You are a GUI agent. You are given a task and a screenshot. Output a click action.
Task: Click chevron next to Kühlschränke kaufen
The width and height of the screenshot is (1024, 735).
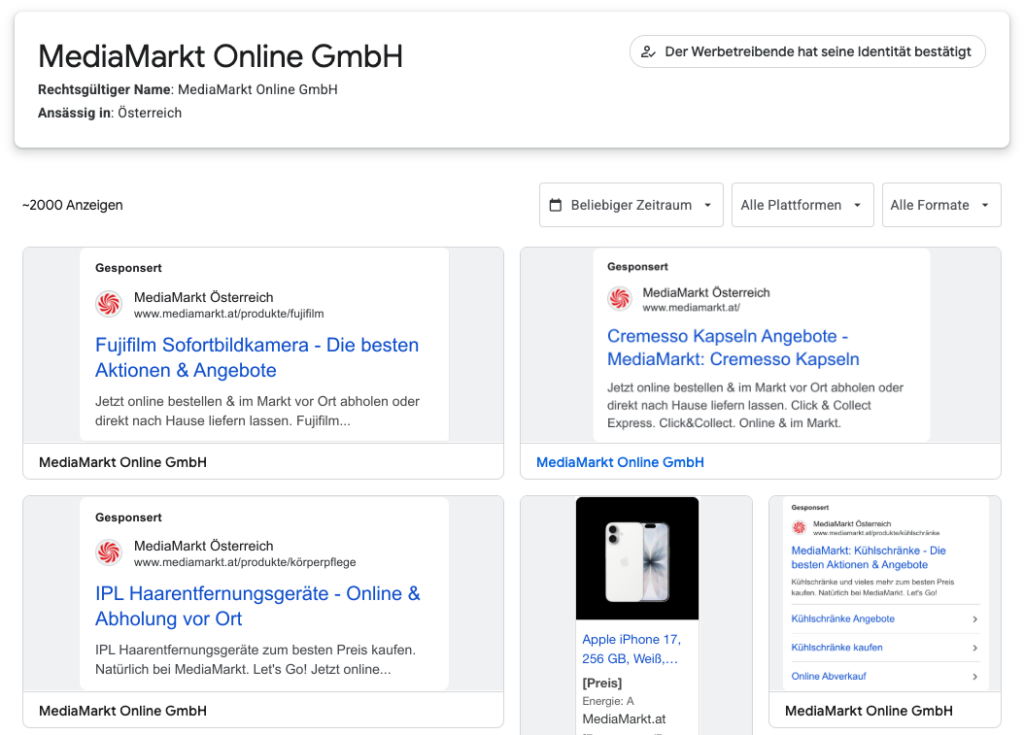tap(974, 648)
